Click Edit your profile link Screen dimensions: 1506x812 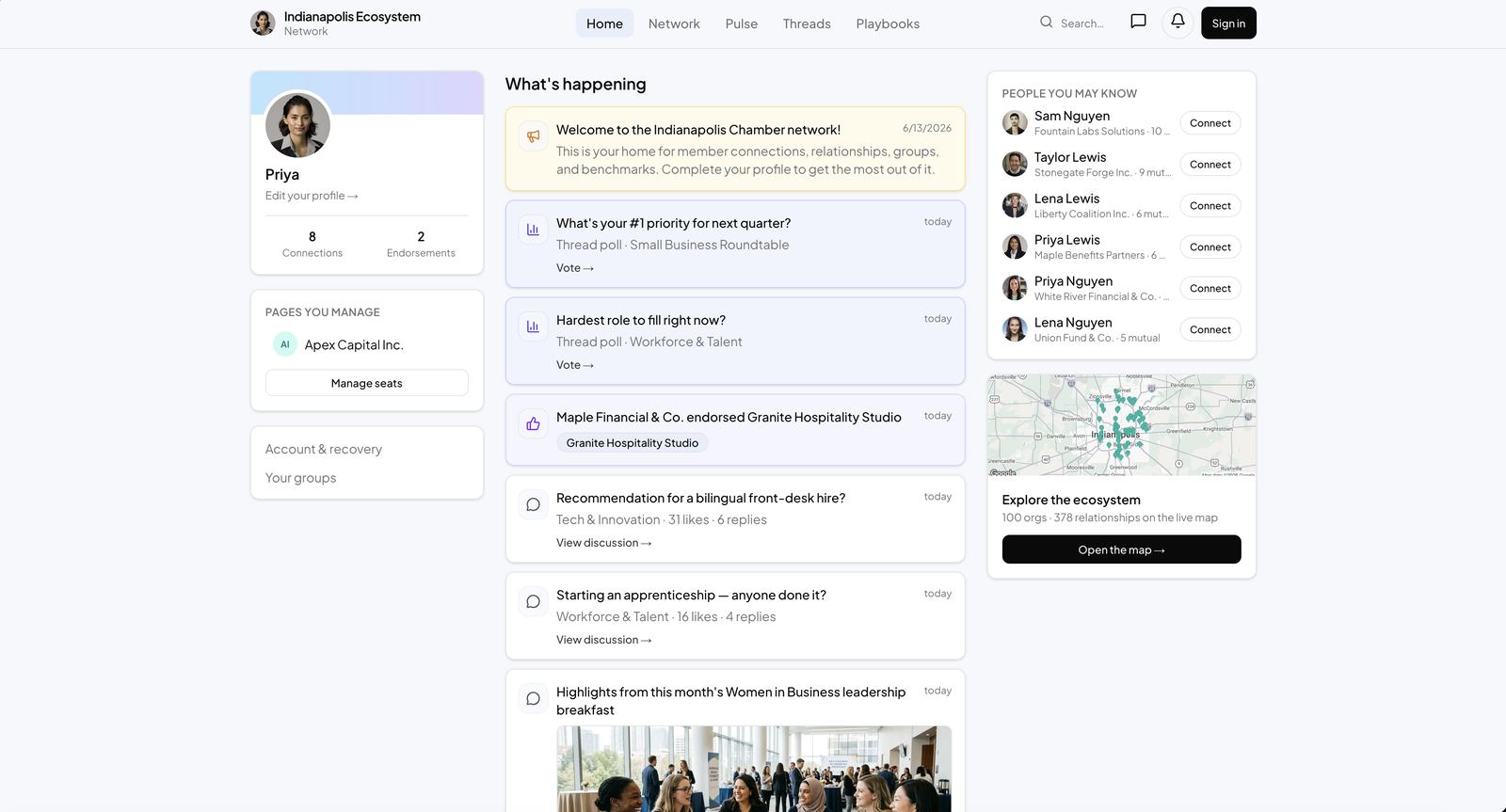(x=312, y=196)
